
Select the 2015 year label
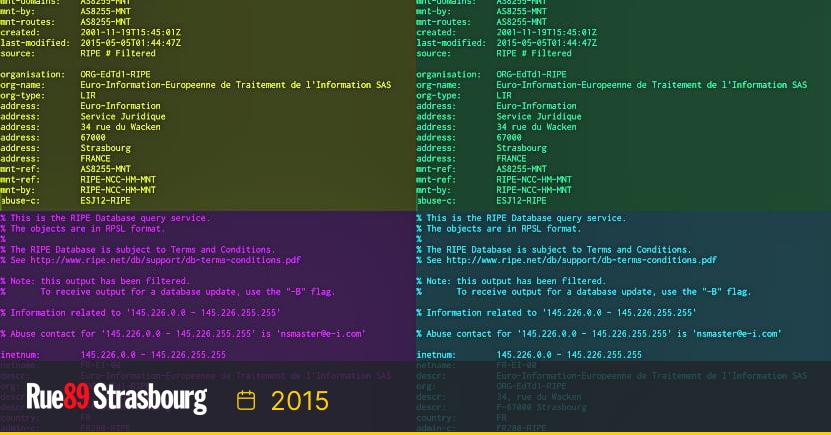(299, 401)
